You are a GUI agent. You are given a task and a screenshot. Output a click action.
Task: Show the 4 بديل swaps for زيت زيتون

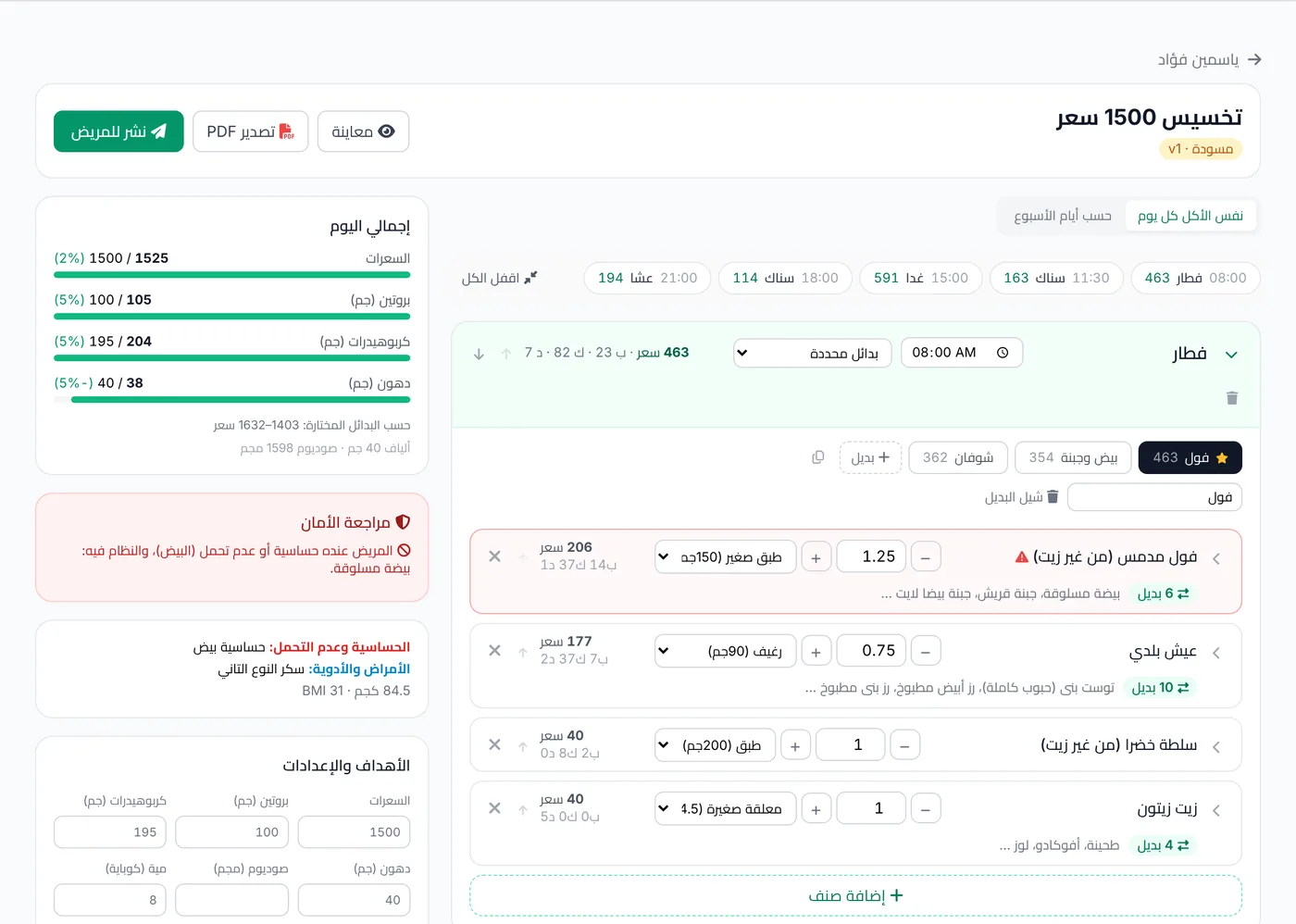[x=1163, y=845]
